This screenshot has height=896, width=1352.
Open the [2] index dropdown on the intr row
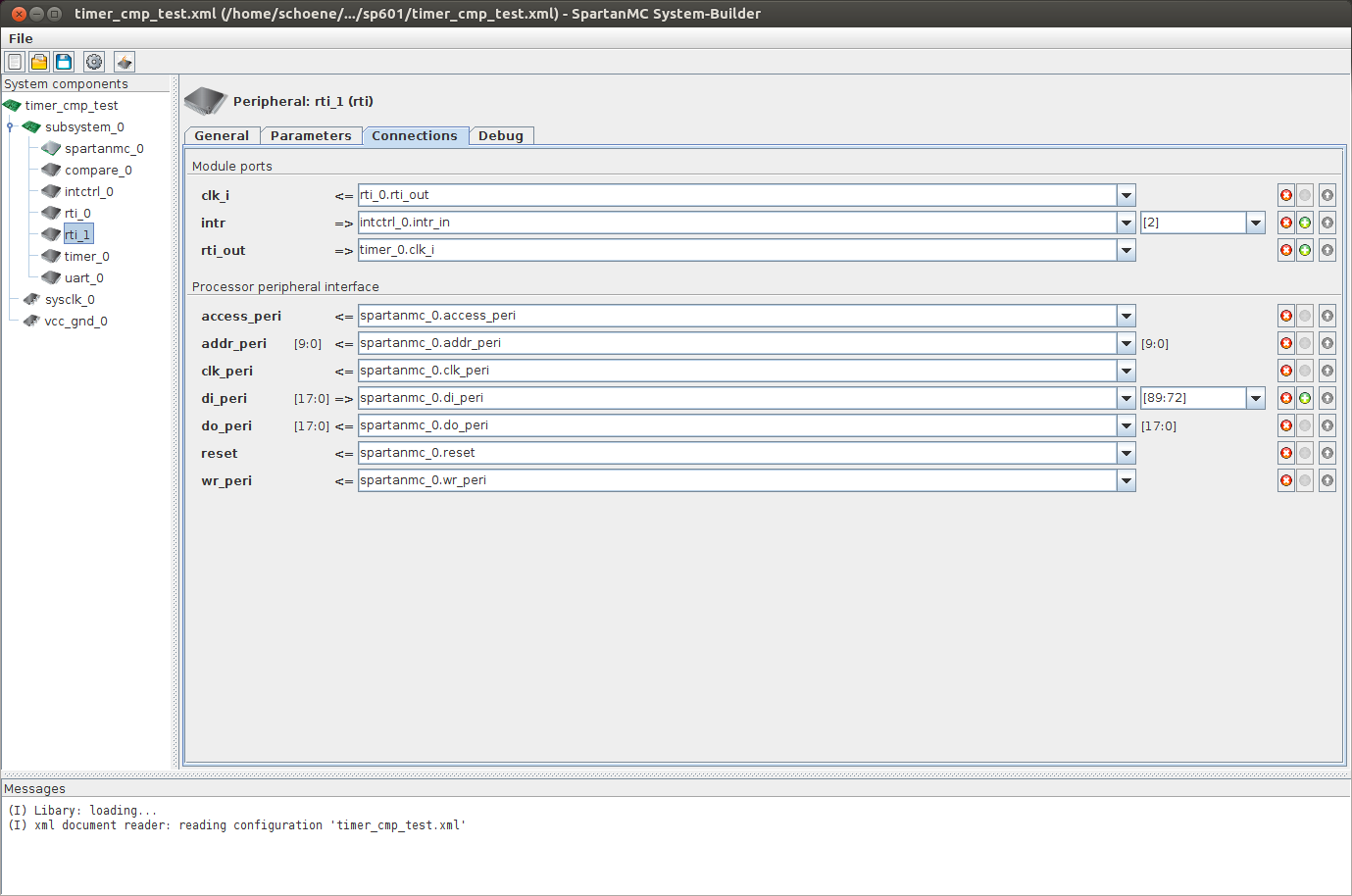(x=1256, y=223)
